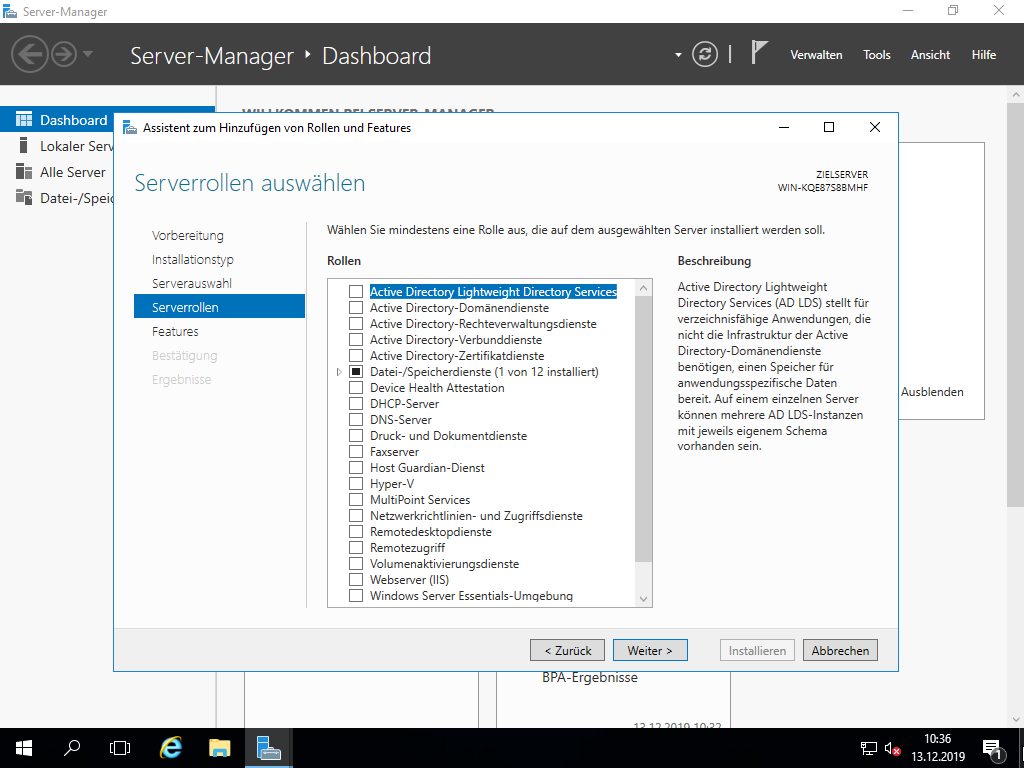Open the Ansicht menu
The image size is (1024, 768).
click(x=930, y=55)
